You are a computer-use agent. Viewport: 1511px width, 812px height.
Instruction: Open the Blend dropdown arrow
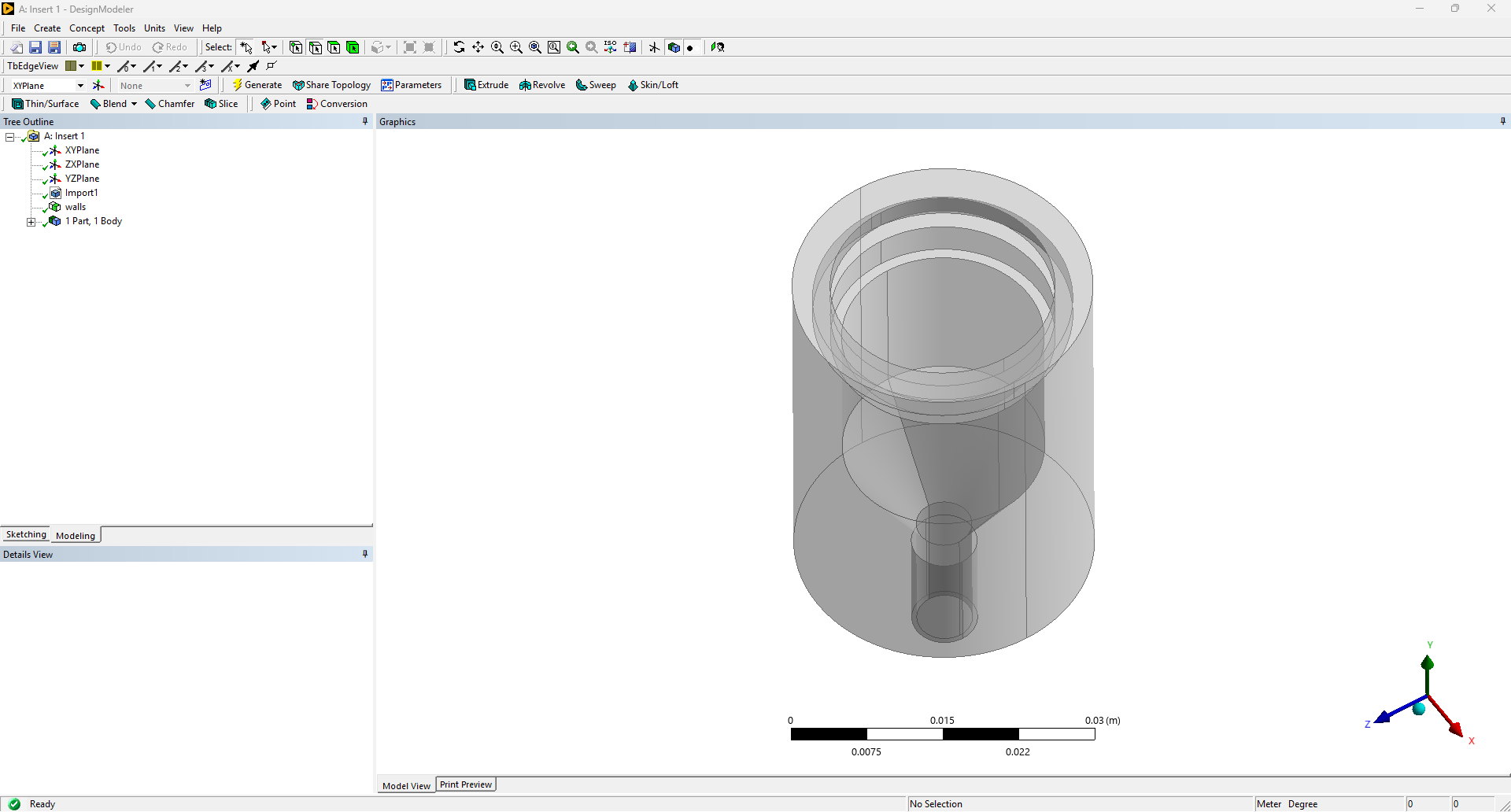point(134,104)
